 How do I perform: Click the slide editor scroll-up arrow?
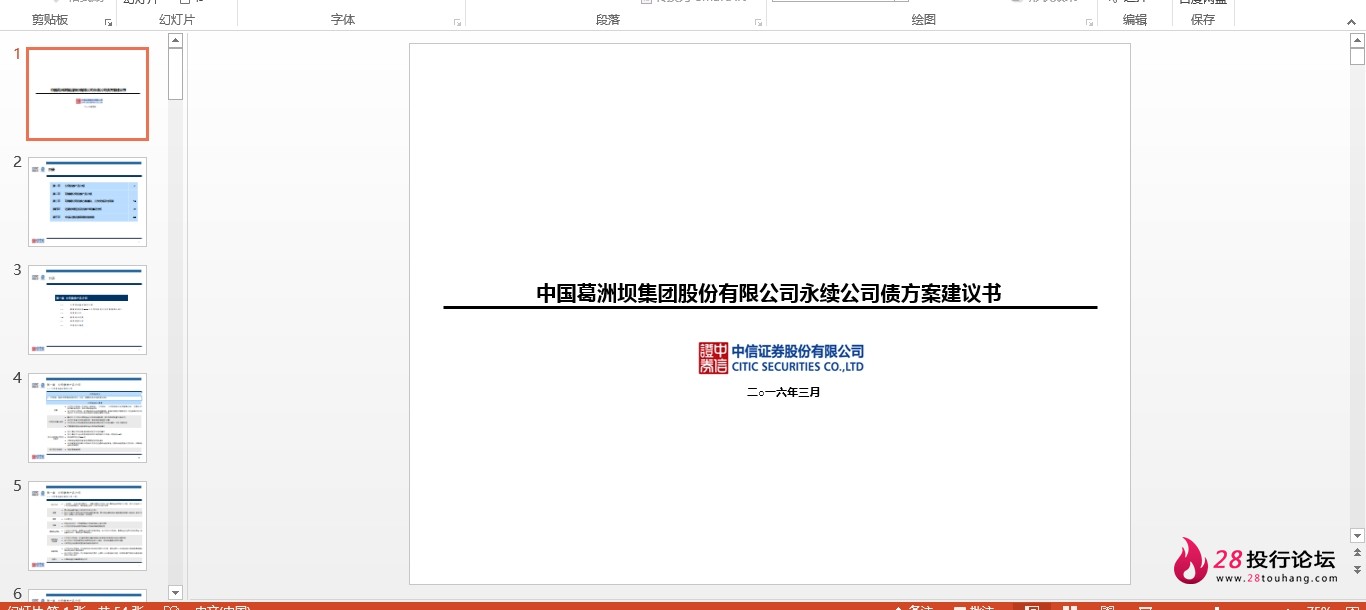[1357, 40]
